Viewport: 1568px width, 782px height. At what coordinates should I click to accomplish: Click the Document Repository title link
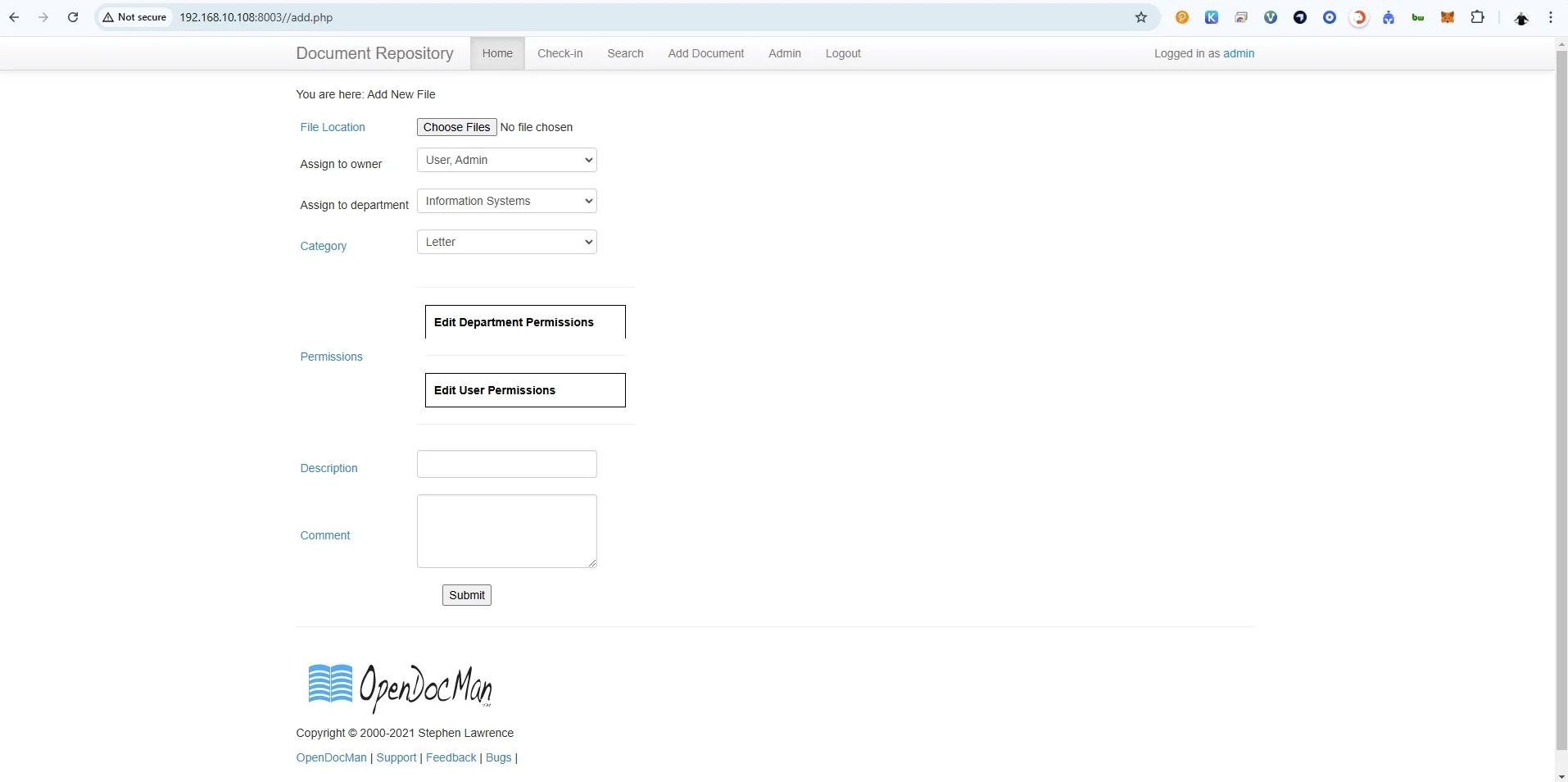click(x=374, y=53)
